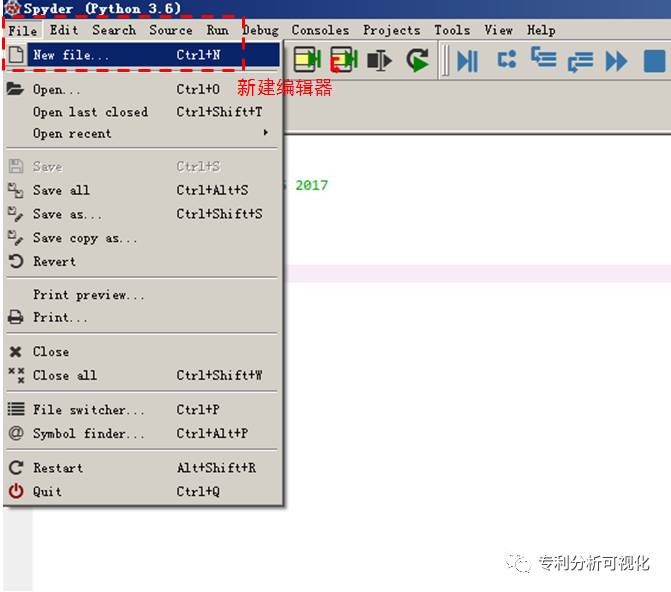Image resolution: width=671 pixels, height=592 pixels.
Task: Open the Source menu
Action: [171, 30]
